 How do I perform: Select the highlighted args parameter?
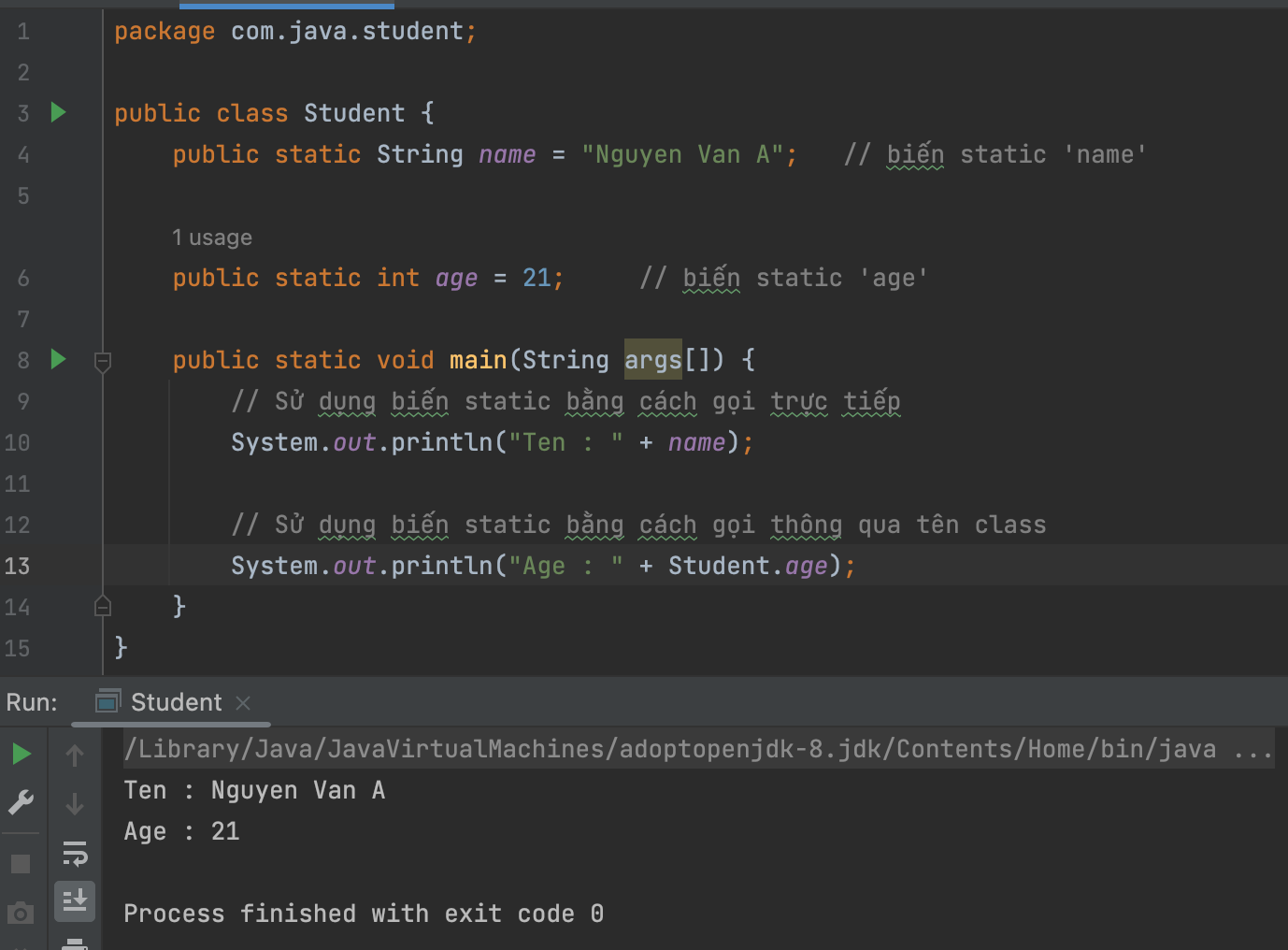click(652, 359)
